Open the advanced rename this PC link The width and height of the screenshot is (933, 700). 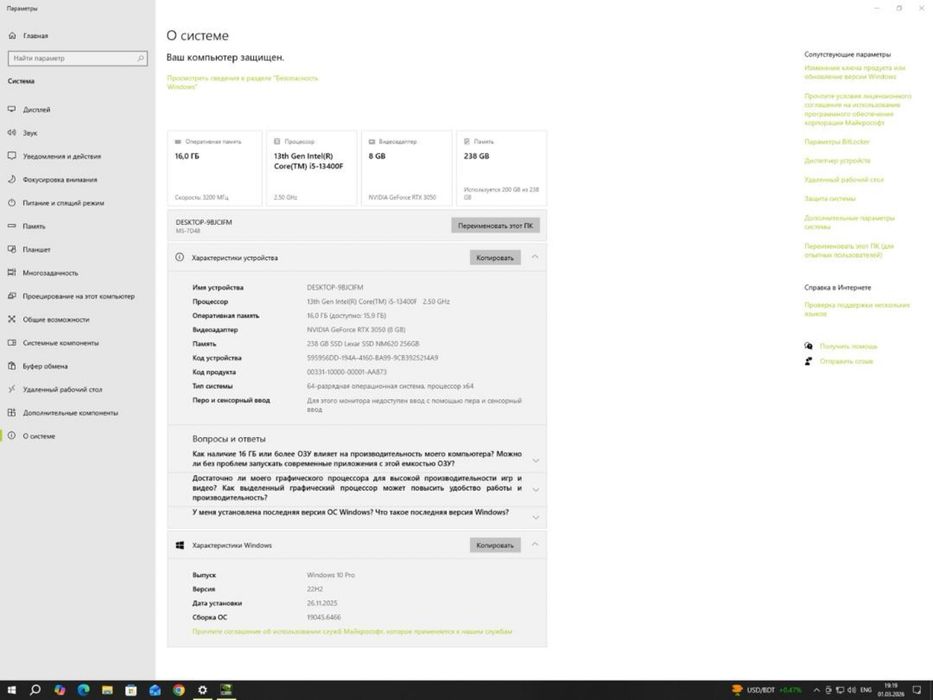[849, 250]
